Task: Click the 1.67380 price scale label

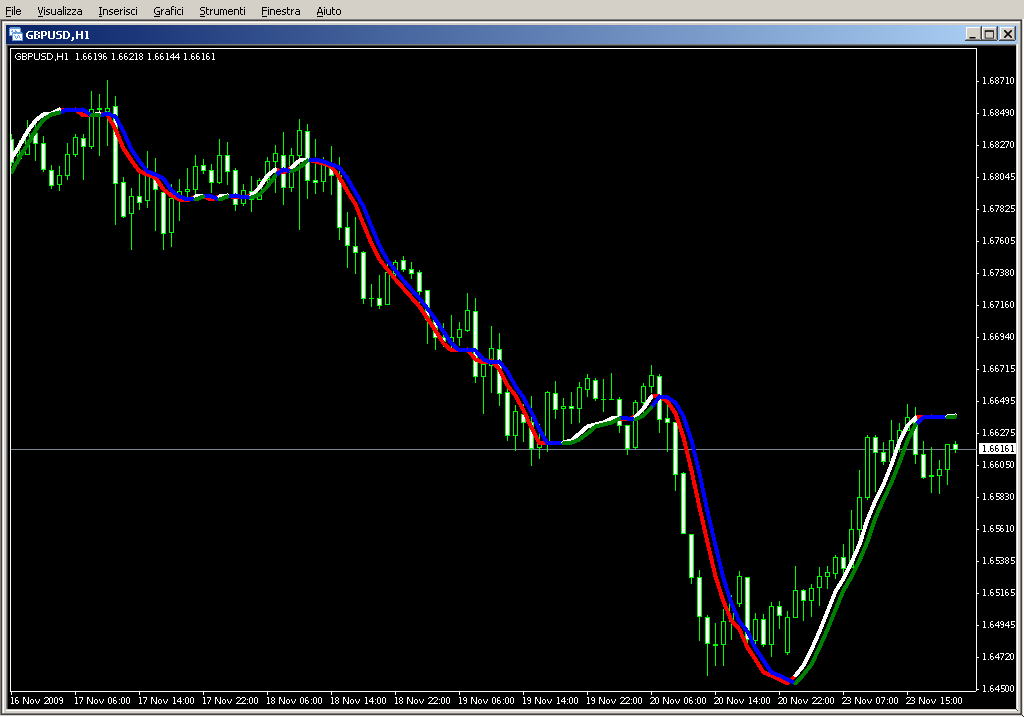Action: click(x=999, y=272)
